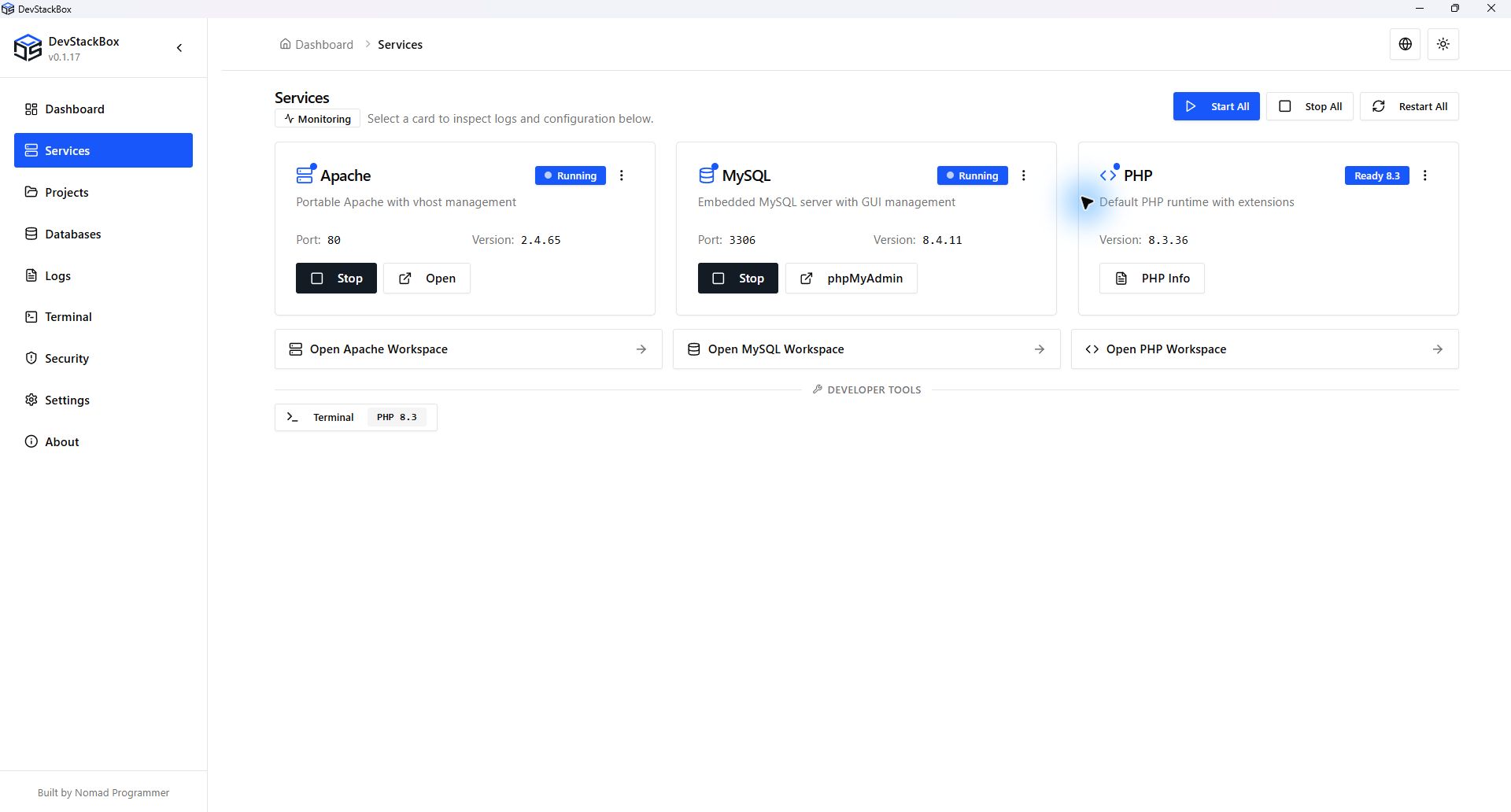Click the PHP code brackets icon
Image resolution: width=1511 pixels, height=812 pixels.
click(x=1109, y=174)
